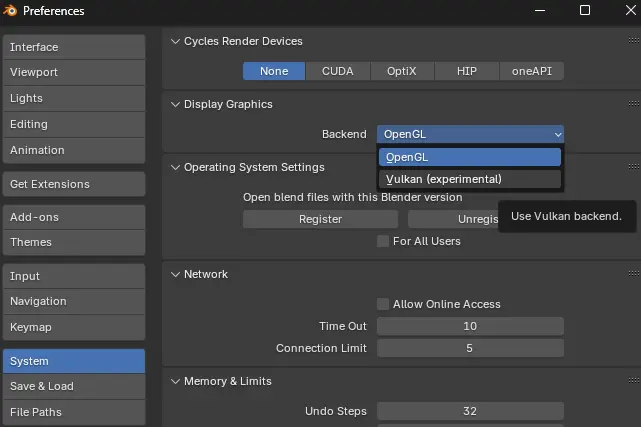This screenshot has width=641, height=427.
Task: Toggle the Allow Online Access checkbox
Action: tap(383, 304)
